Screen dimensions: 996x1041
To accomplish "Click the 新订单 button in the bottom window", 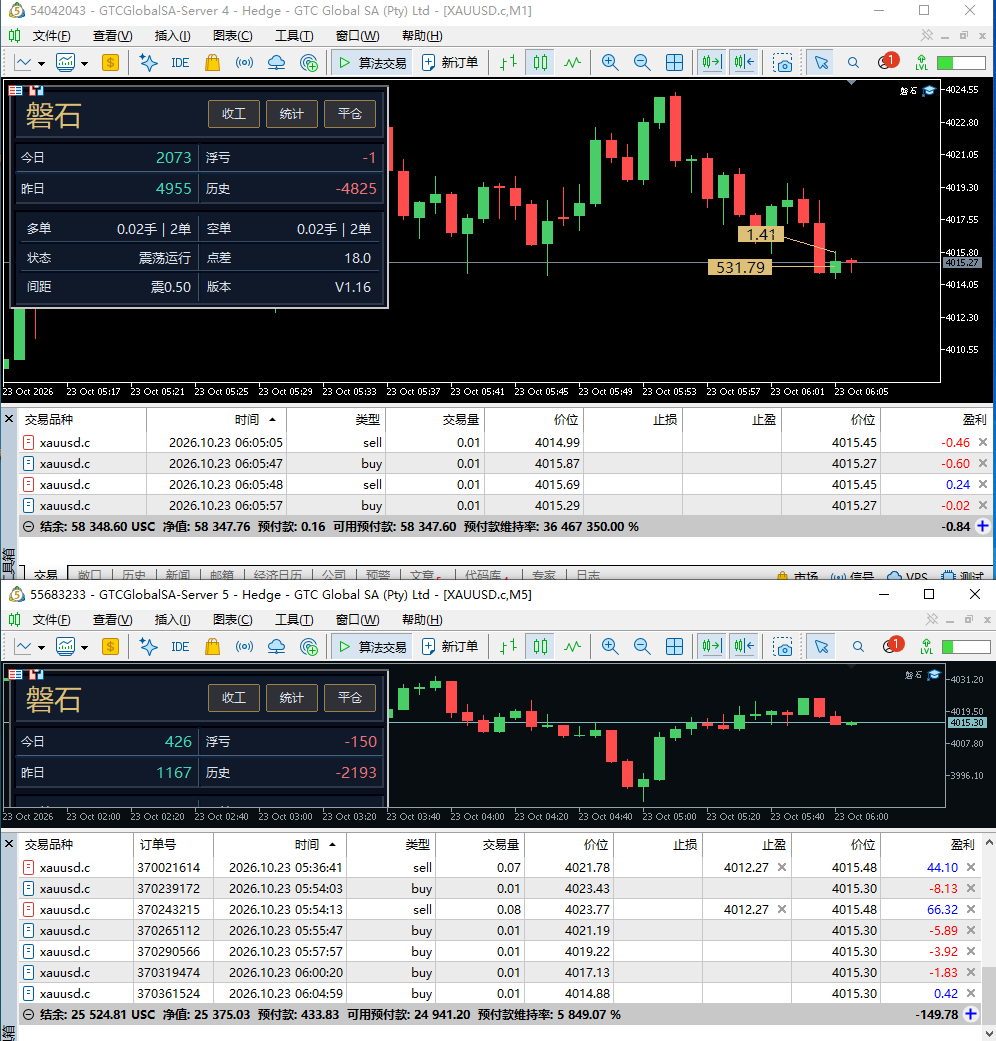I will point(450,647).
